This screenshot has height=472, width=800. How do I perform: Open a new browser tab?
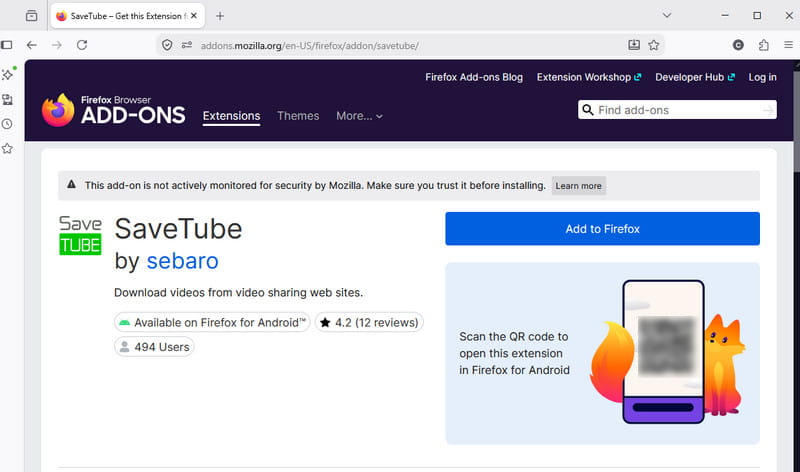coord(220,16)
